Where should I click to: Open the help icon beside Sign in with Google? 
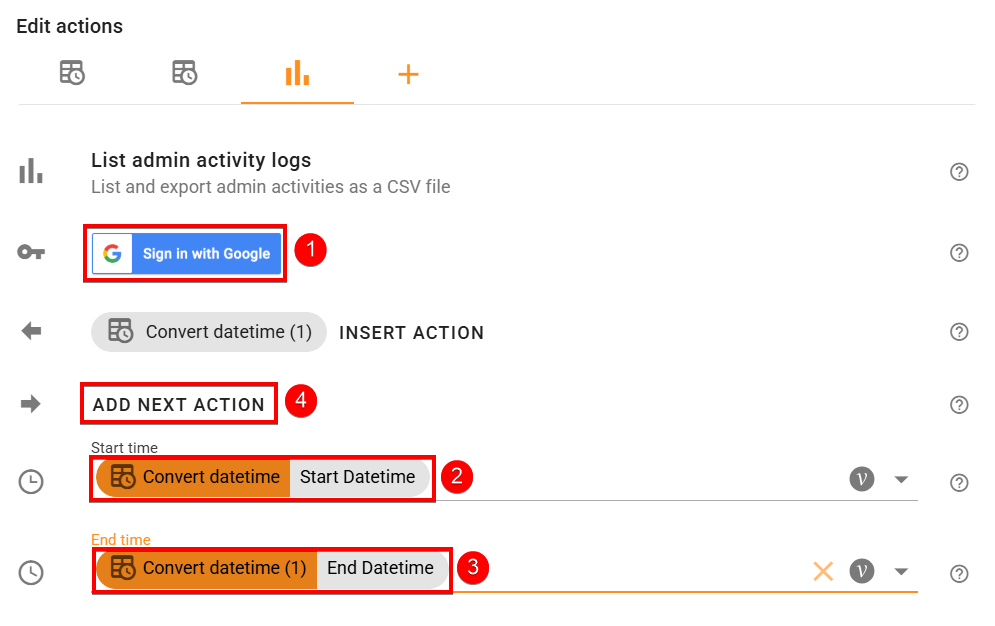click(959, 253)
